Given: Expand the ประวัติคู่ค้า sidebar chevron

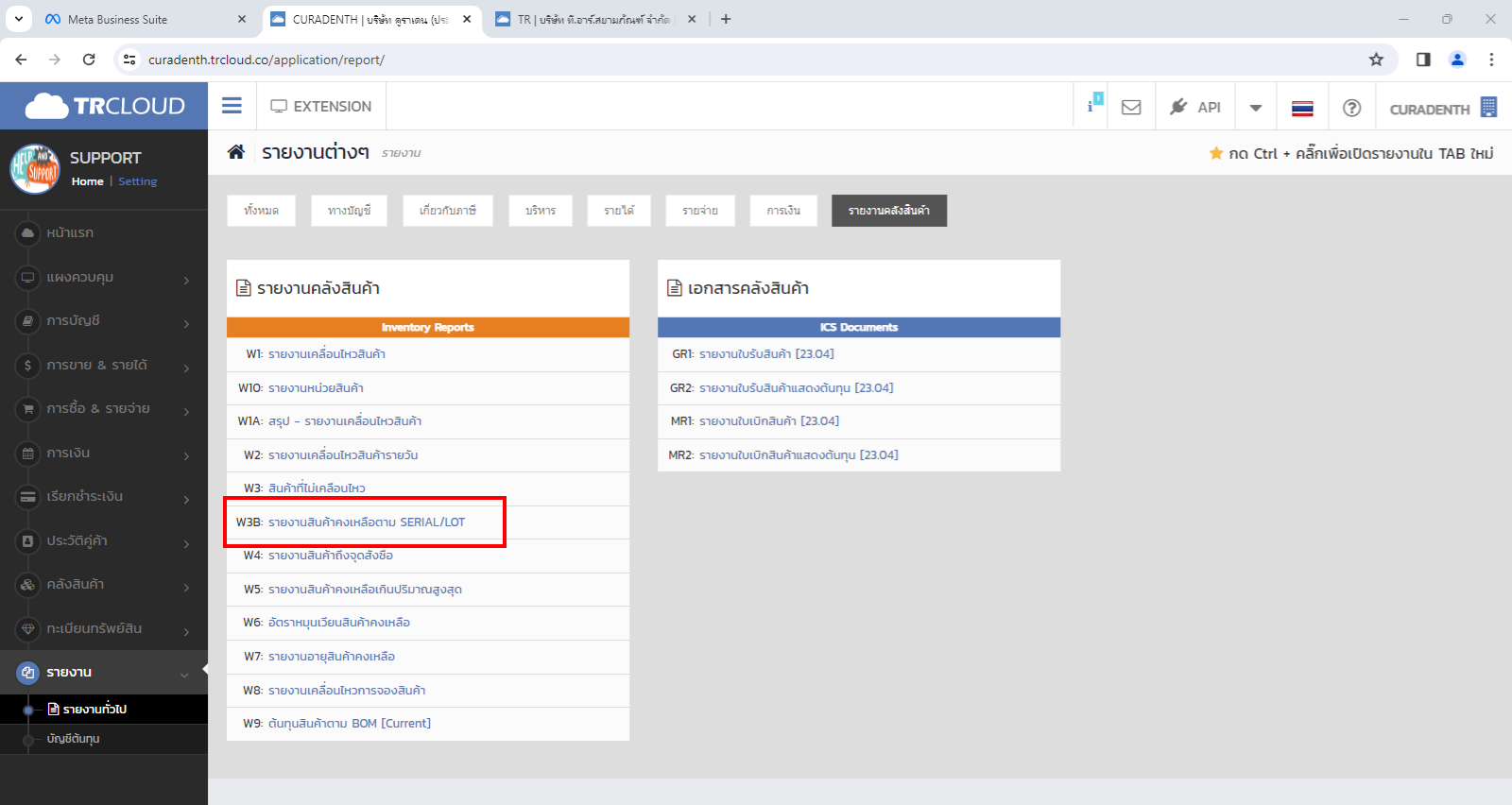Looking at the screenshot, I should [x=186, y=543].
